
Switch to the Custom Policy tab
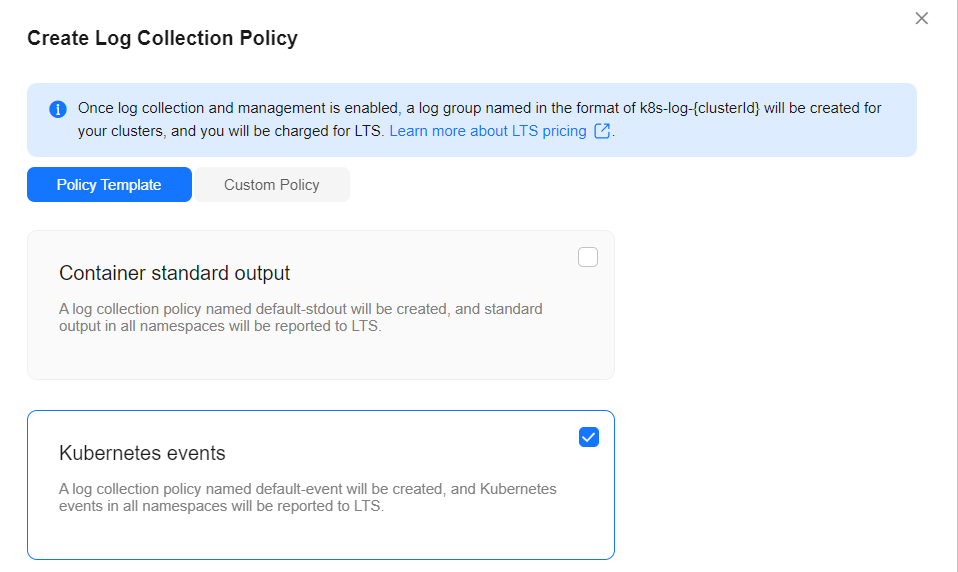[271, 185]
